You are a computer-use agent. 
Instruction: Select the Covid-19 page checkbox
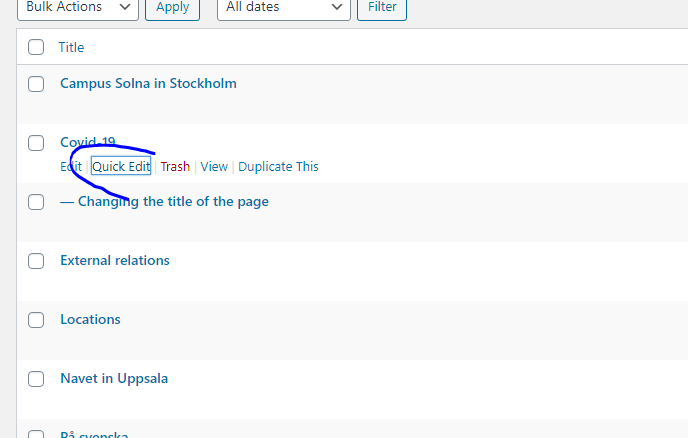point(36,143)
